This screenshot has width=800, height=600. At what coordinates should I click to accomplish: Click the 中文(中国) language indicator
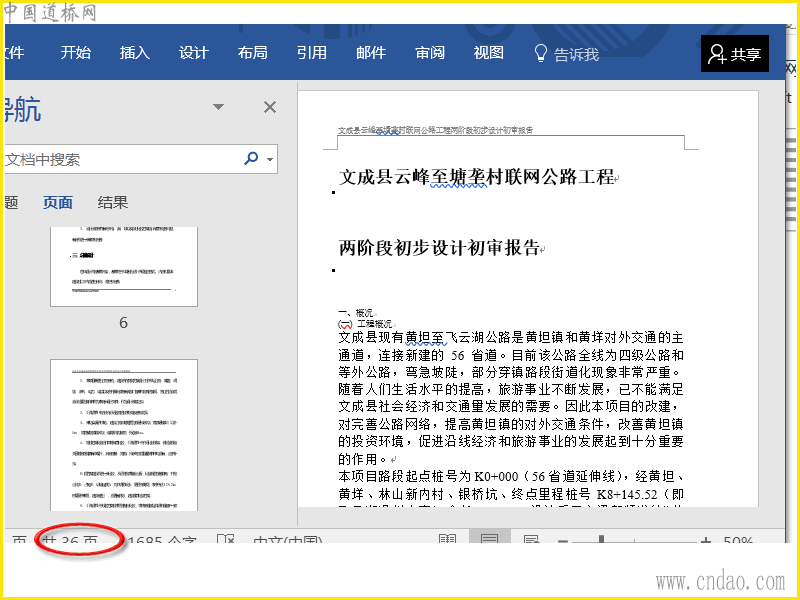(288, 539)
